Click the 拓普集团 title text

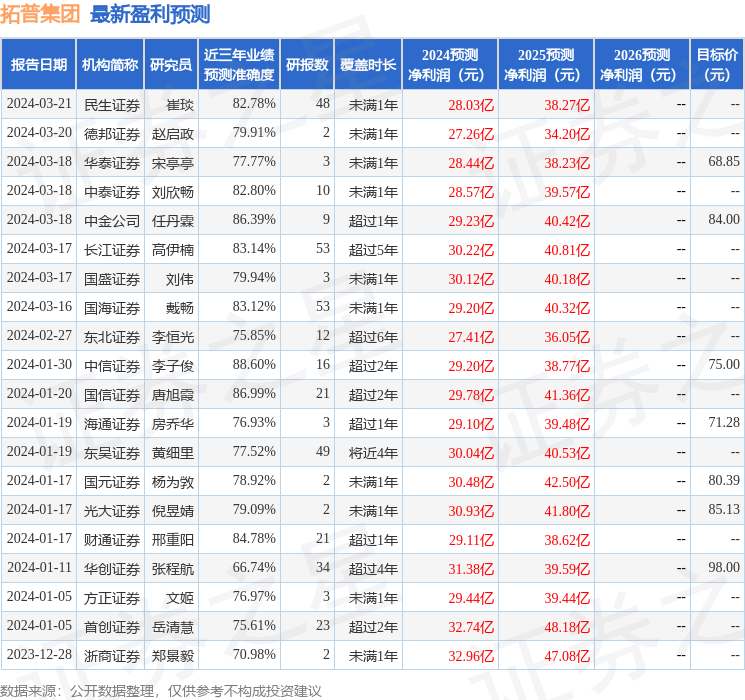pyautogui.click(x=40, y=14)
